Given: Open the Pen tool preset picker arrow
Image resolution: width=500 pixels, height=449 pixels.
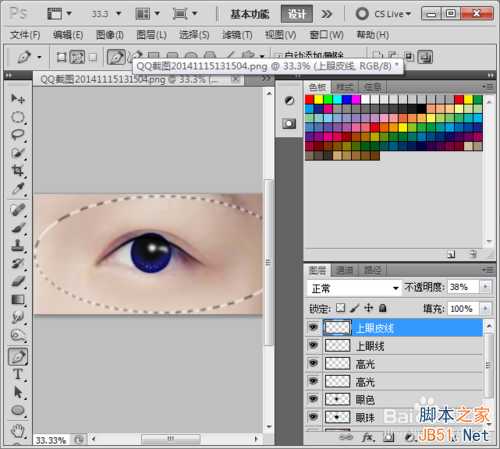Looking at the screenshot, I should tap(39, 57).
